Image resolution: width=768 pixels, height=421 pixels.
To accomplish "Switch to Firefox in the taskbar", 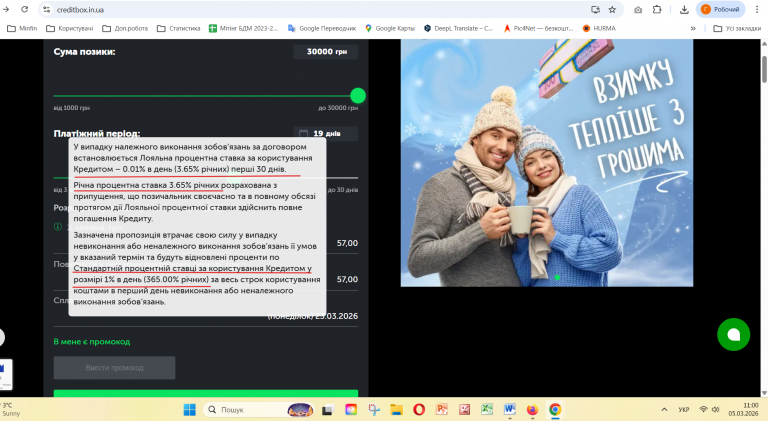I will [x=532, y=409].
